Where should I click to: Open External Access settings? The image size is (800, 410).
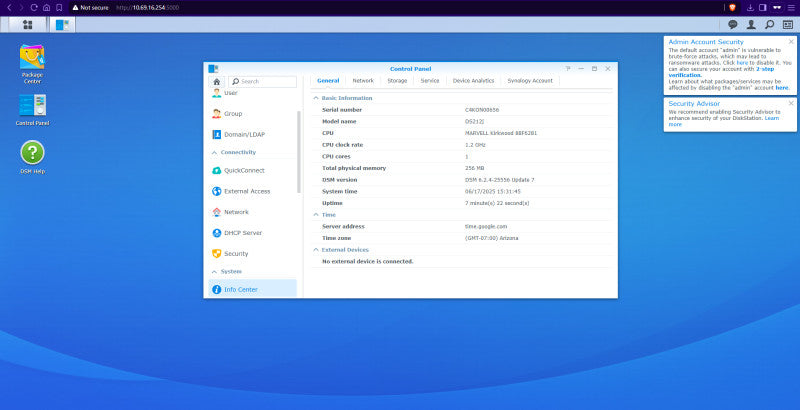pyautogui.click(x=252, y=191)
